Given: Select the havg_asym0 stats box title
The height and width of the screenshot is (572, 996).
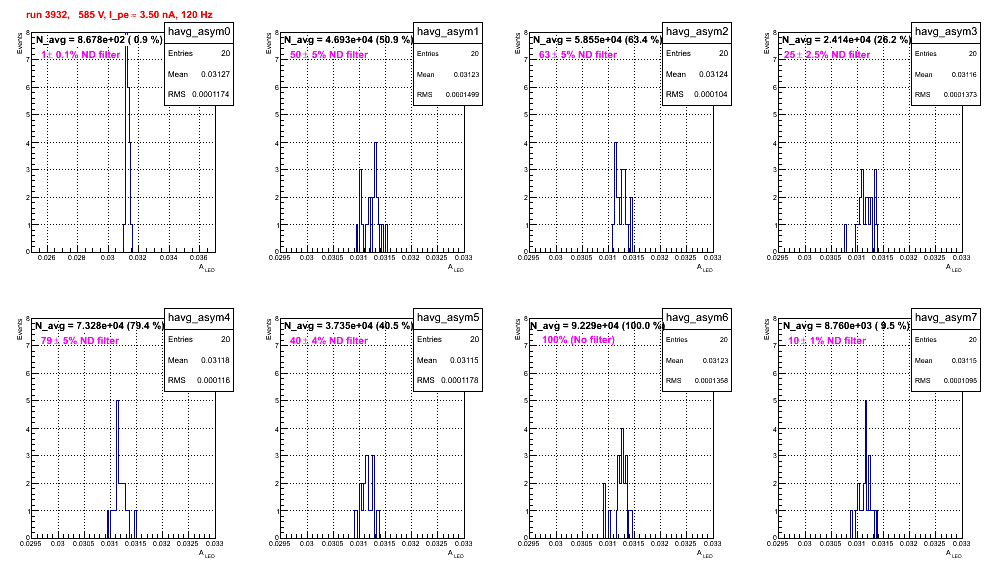Looking at the screenshot, I should pos(199,31).
